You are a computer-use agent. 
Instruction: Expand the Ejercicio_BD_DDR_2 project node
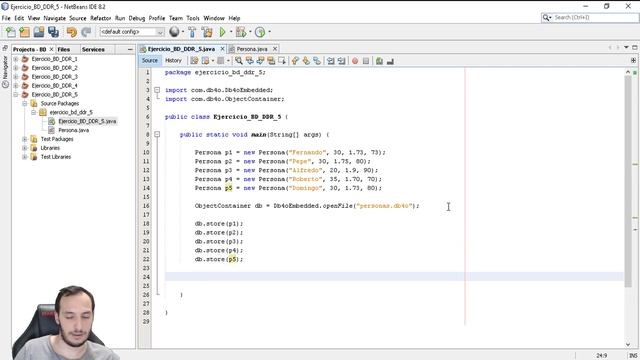point(16,68)
